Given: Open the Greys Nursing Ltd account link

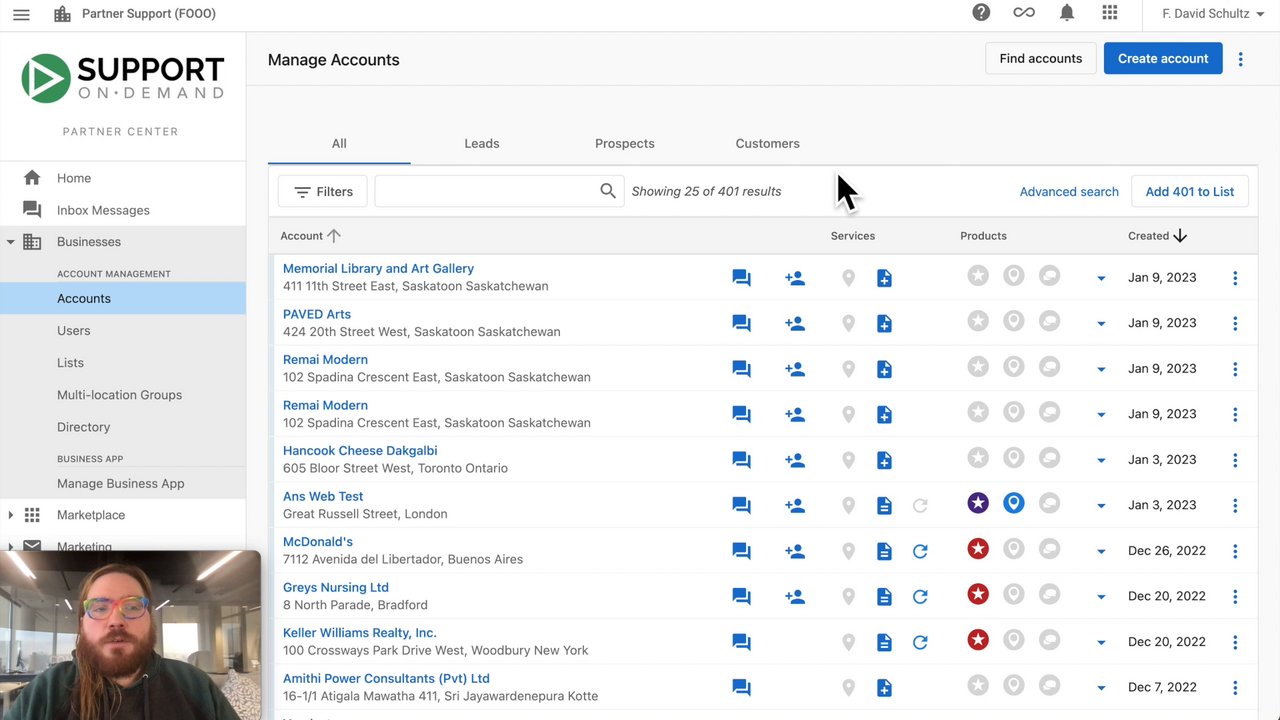Looking at the screenshot, I should (336, 588).
